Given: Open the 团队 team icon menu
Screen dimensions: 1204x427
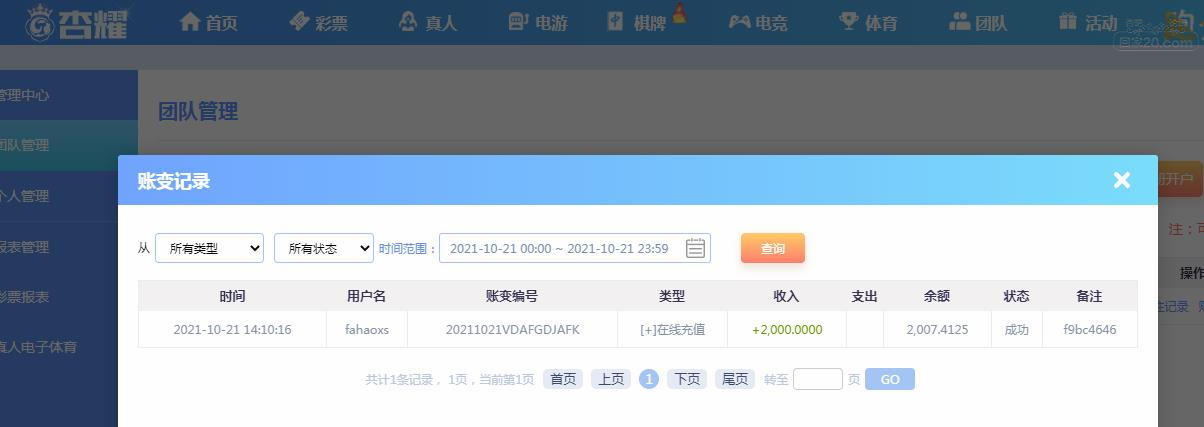Looking at the screenshot, I should (x=959, y=21).
